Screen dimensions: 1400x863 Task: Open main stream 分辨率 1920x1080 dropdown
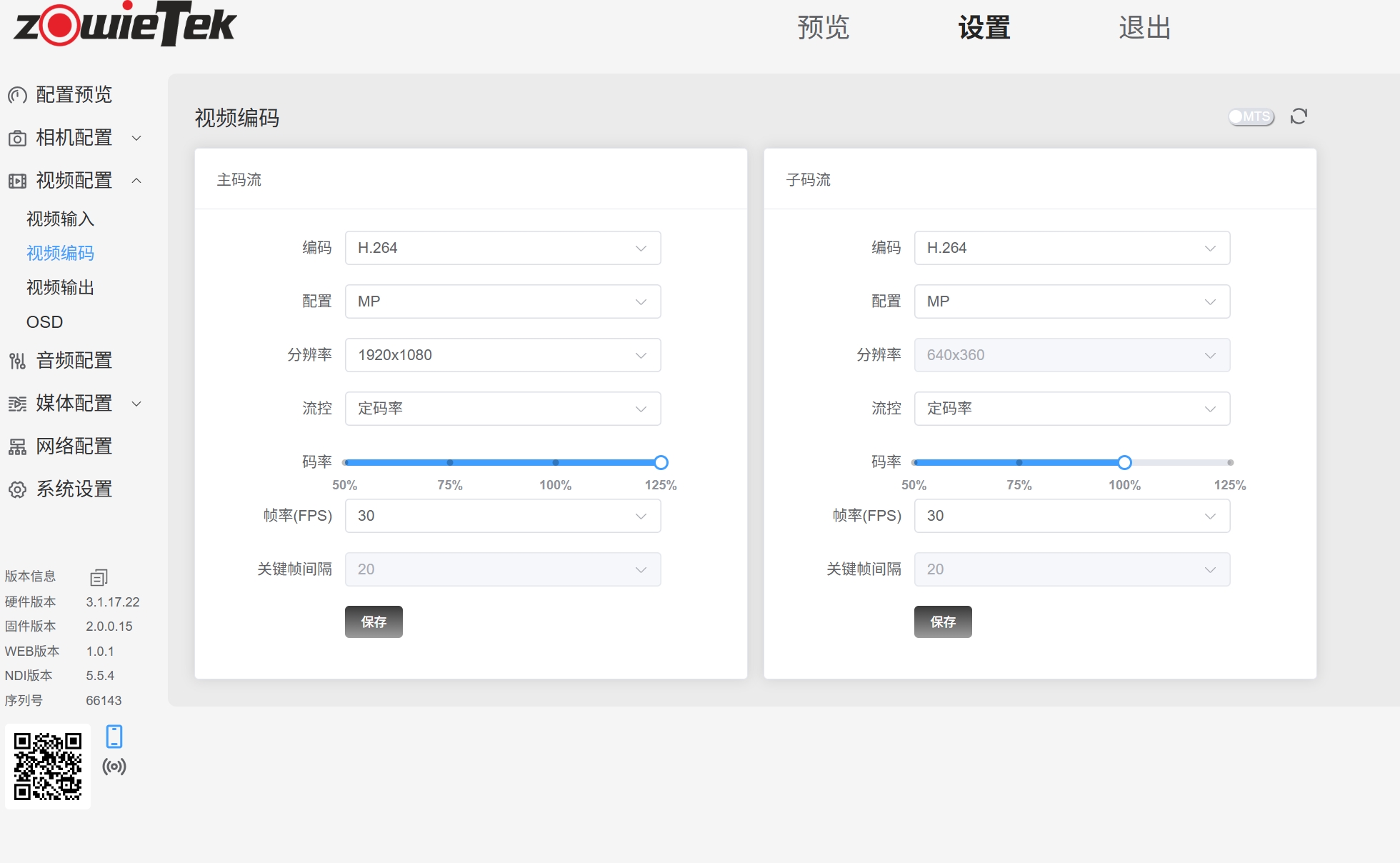click(502, 355)
